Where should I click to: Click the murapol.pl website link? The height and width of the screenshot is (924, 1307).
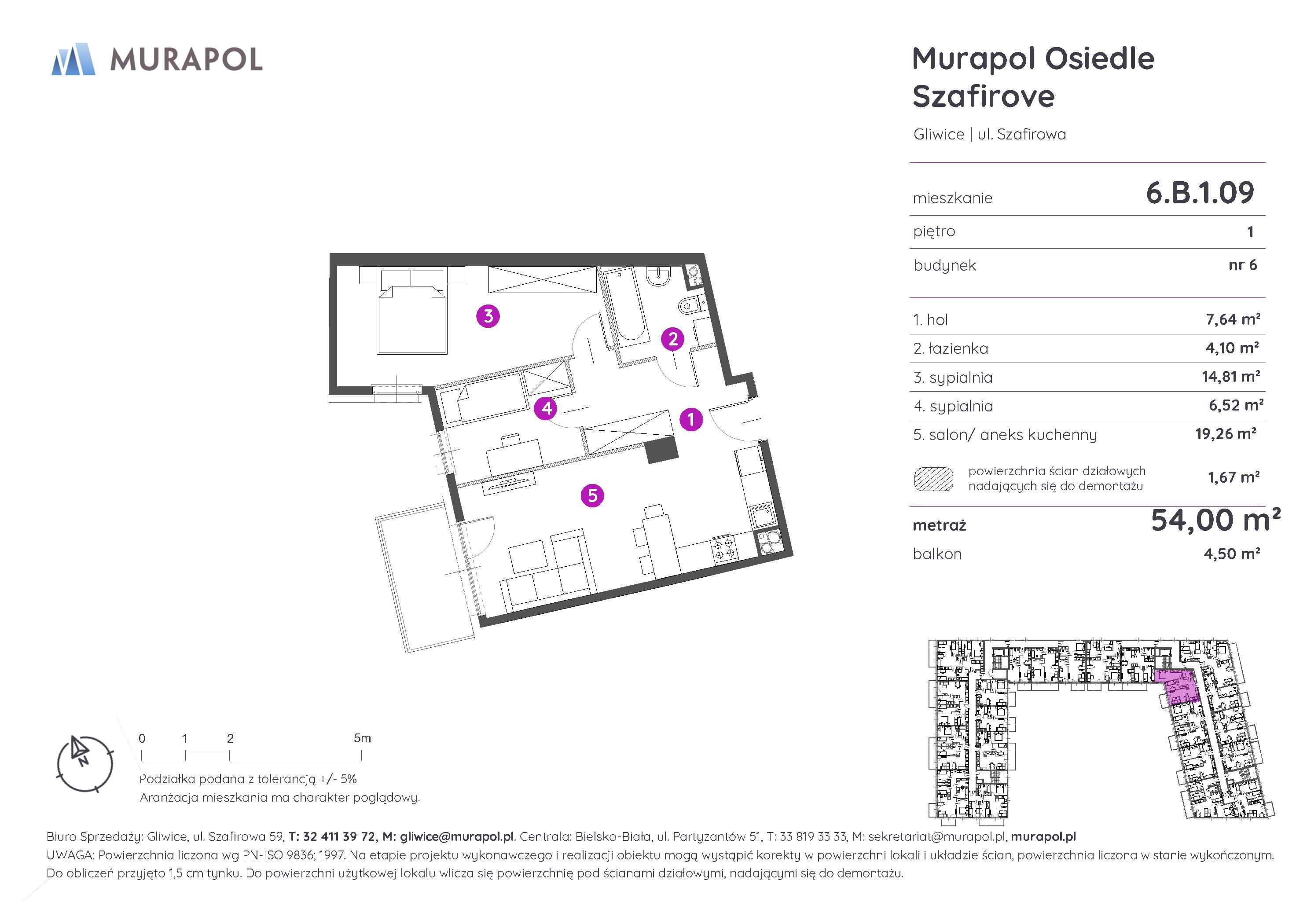[1043, 836]
